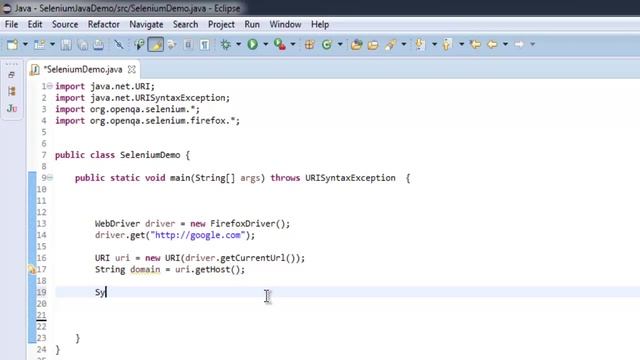Open the Source menu
Viewport: 640px width, 360px height.
[x=65, y=24]
